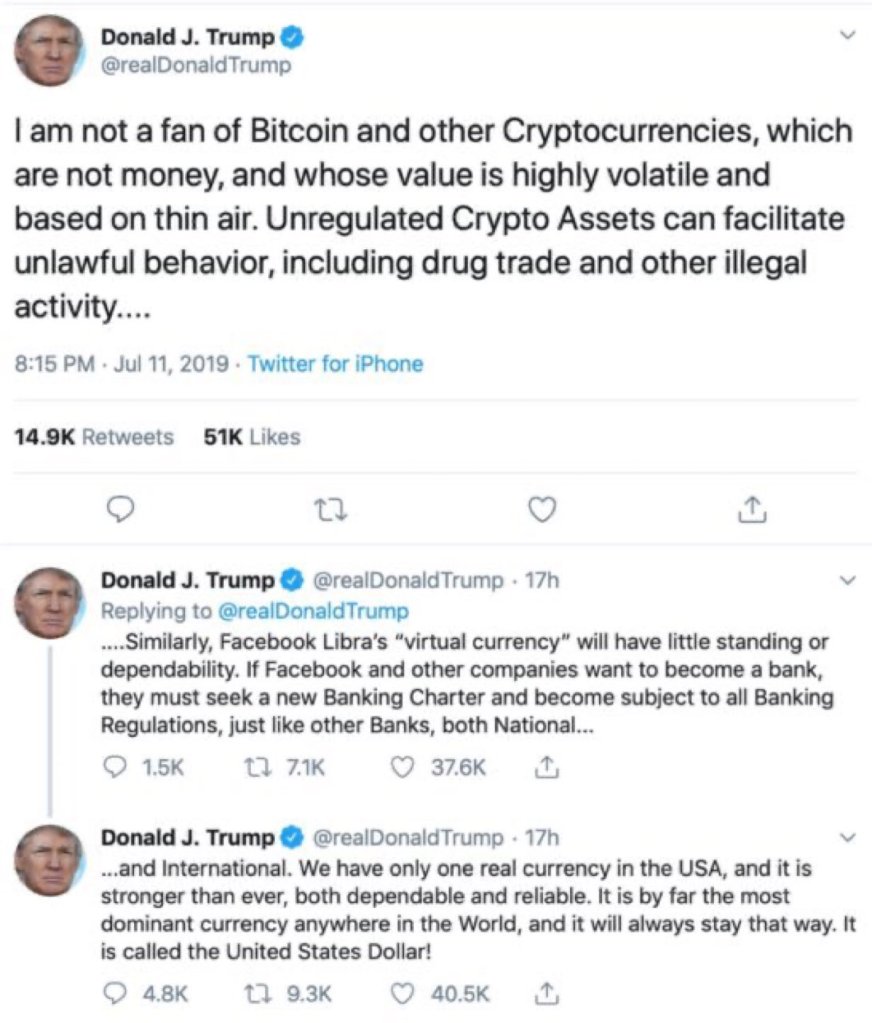
Task: Share the United States Dollar tweet
Action: pos(546,993)
